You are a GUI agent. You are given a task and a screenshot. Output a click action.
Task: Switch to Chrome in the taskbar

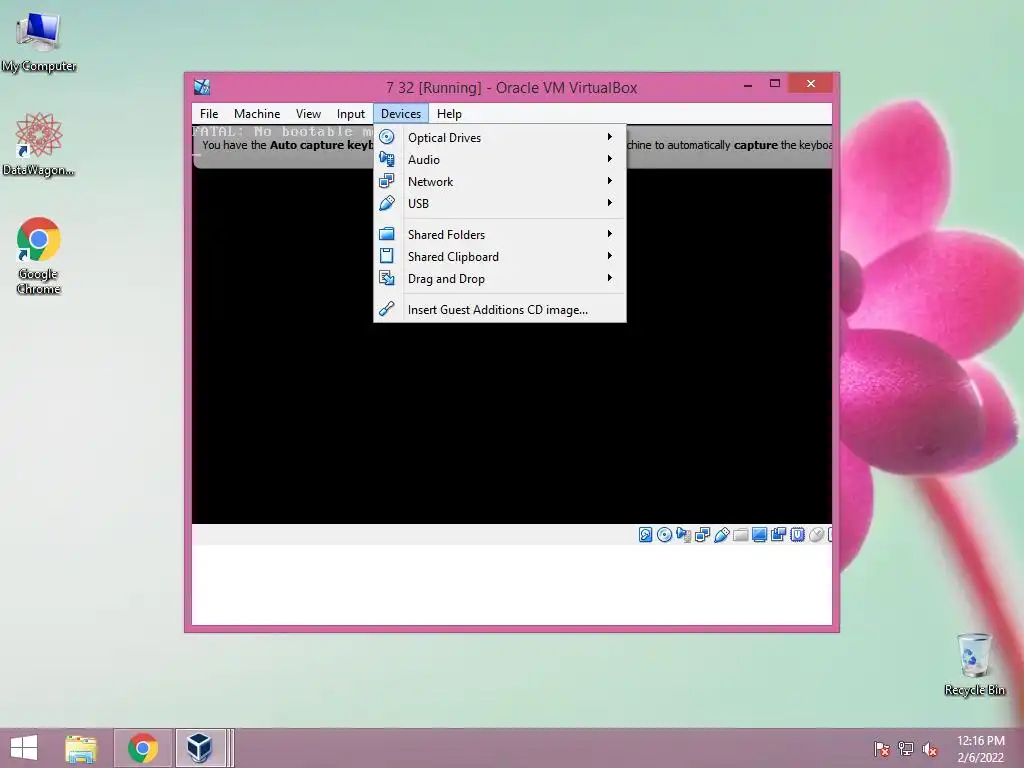coord(143,748)
